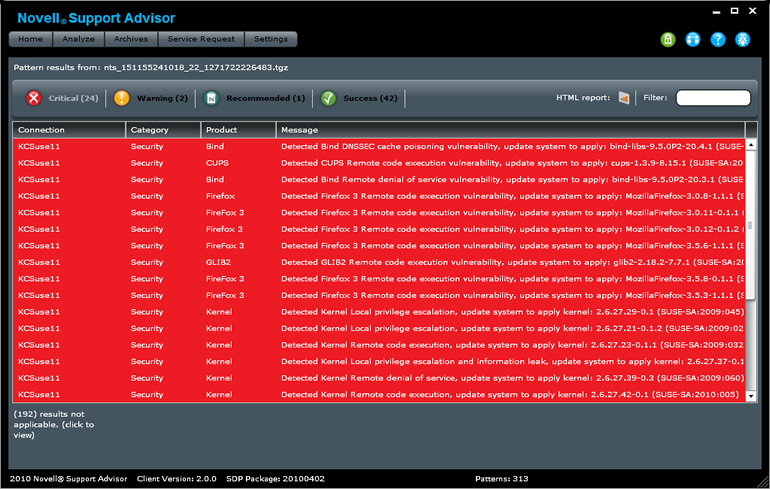Sort by the Connection column header

69,130
